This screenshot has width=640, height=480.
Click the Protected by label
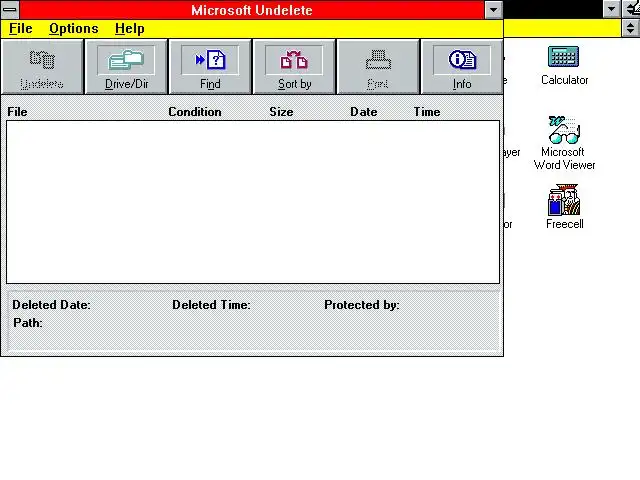[362, 305]
